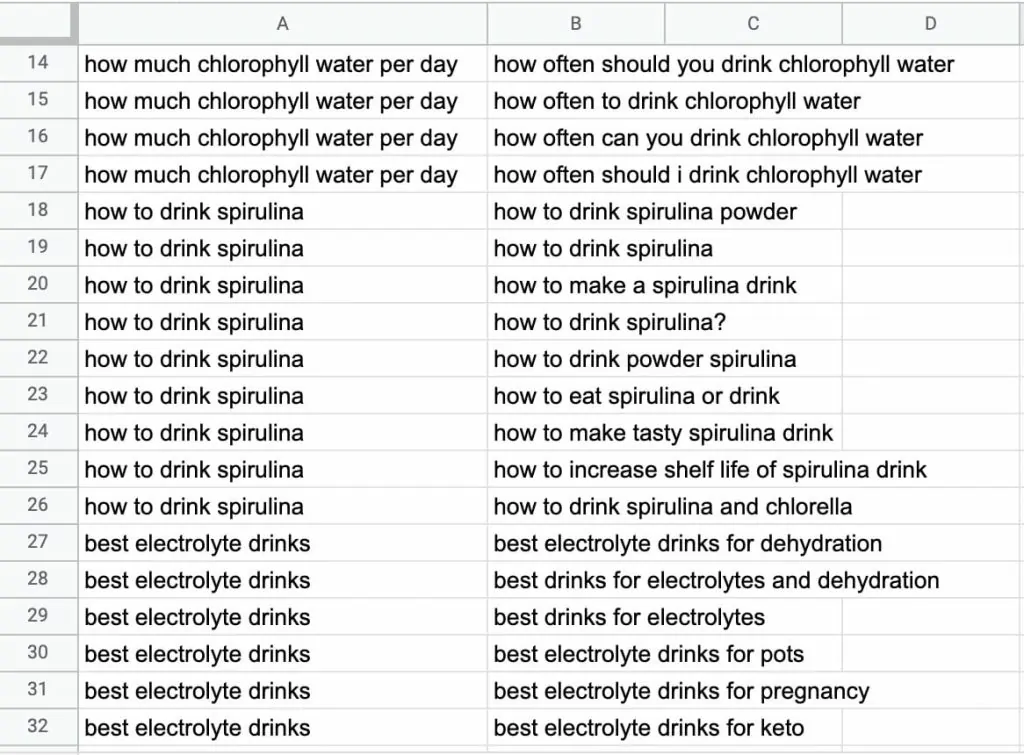
Task: Select row 17 header
Action: pyautogui.click(x=38, y=174)
